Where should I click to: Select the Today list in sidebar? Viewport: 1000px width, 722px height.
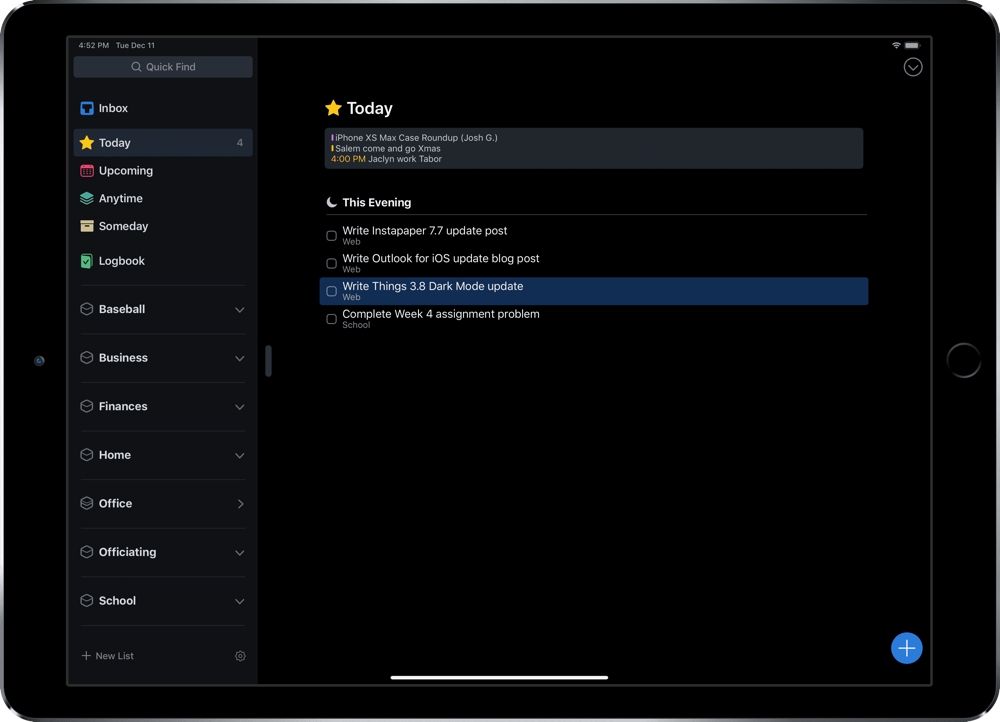click(x=163, y=143)
